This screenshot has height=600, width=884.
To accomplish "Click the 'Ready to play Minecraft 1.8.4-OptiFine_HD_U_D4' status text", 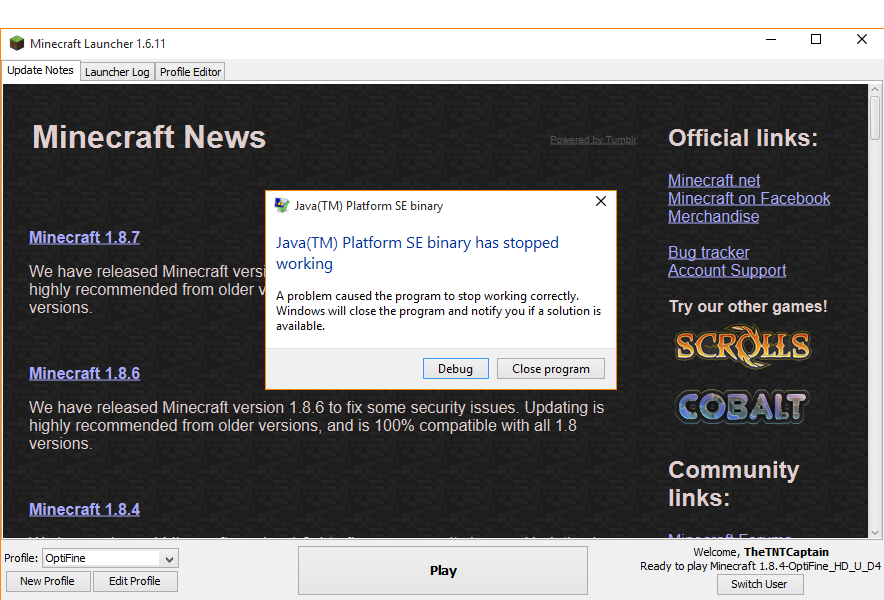I will [760, 566].
